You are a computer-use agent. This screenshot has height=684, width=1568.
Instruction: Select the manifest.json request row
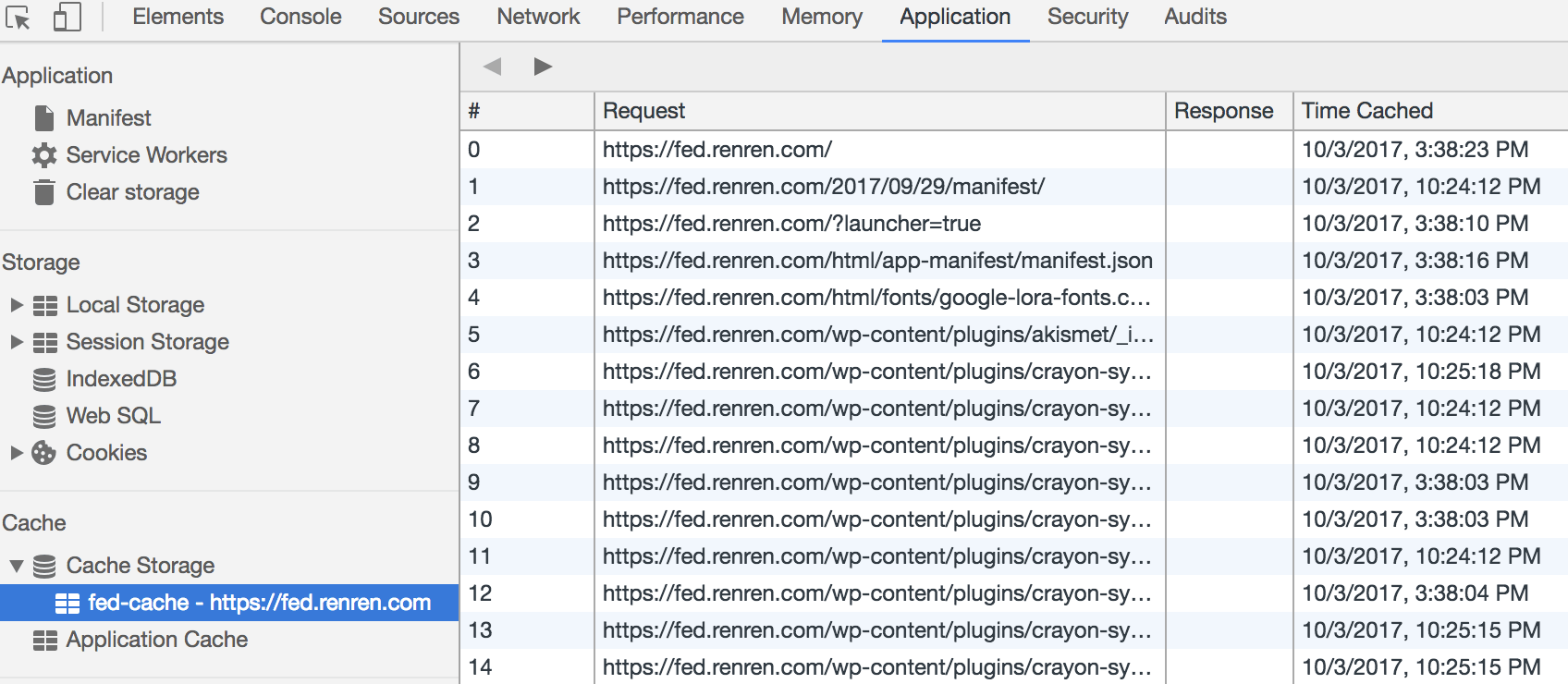pyautogui.click(x=876, y=261)
